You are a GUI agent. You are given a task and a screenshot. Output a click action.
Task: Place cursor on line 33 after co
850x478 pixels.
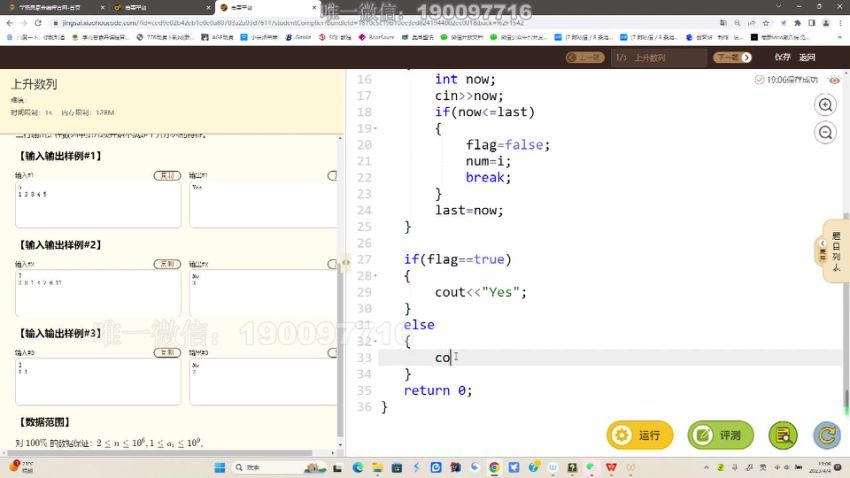[x=450, y=358]
